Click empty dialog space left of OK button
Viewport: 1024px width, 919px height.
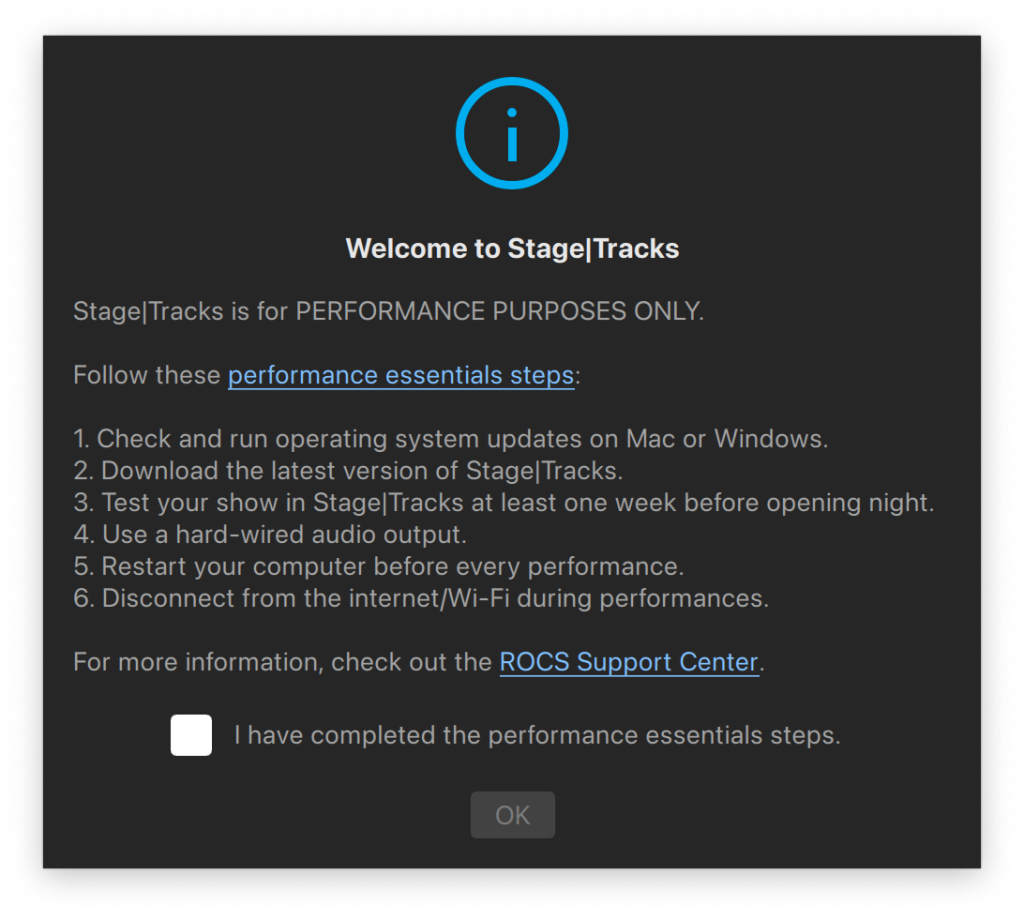(300, 815)
